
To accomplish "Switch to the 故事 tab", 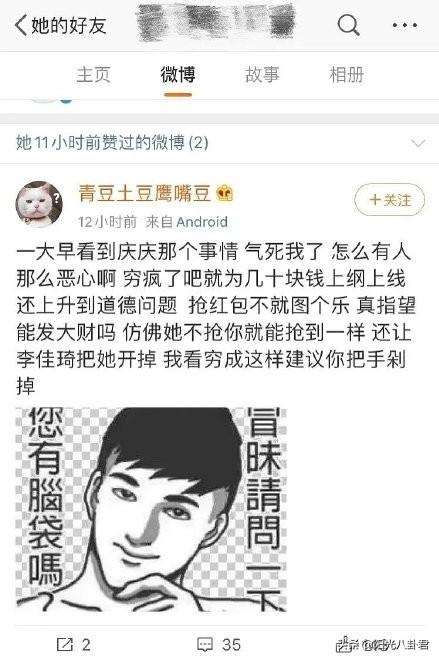I will click(262, 75).
